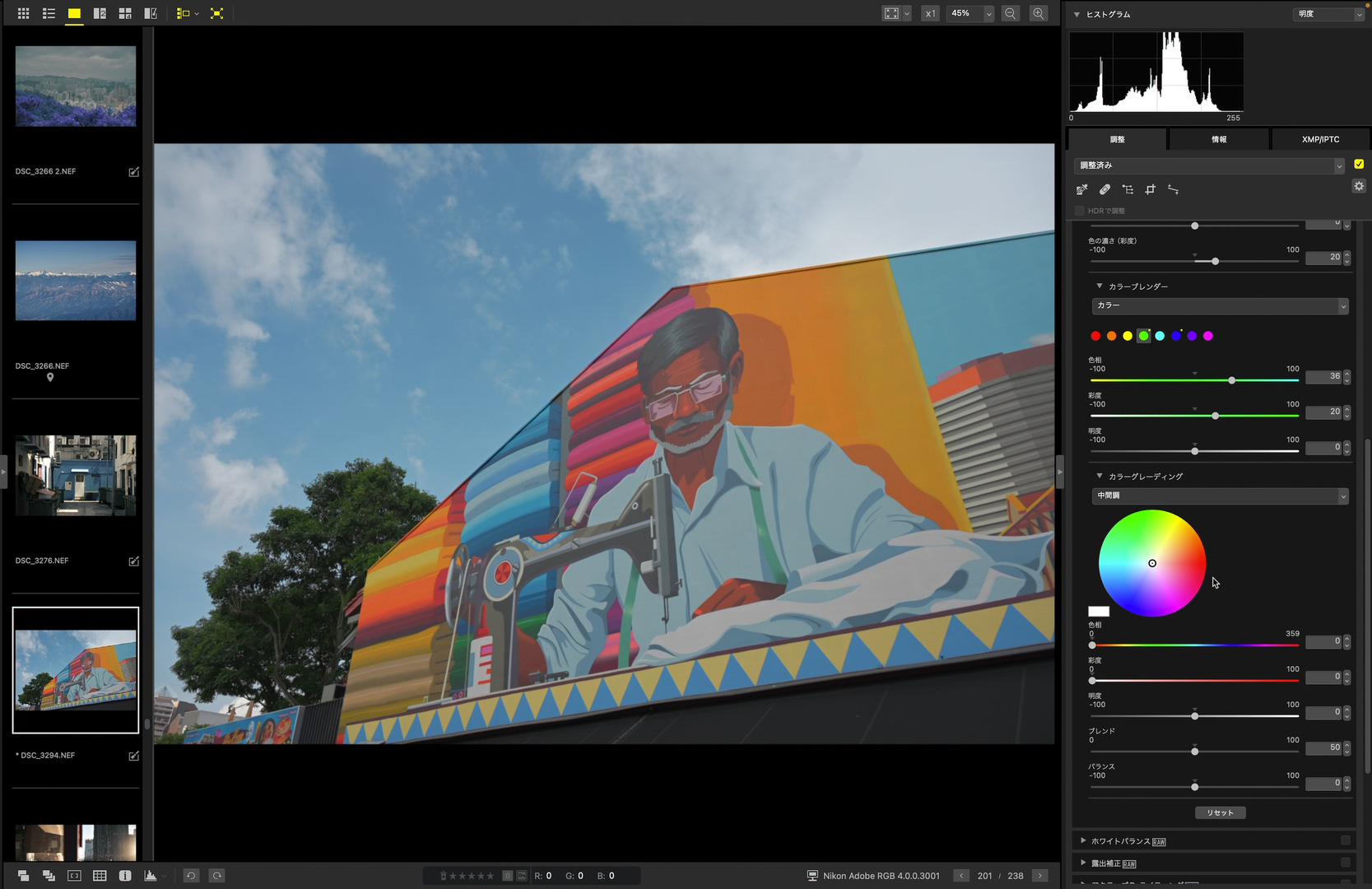This screenshot has width=1372, height=889.
Task: Open the 明度 histogram channel dropdown
Action: pyautogui.click(x=1328, y=14)
